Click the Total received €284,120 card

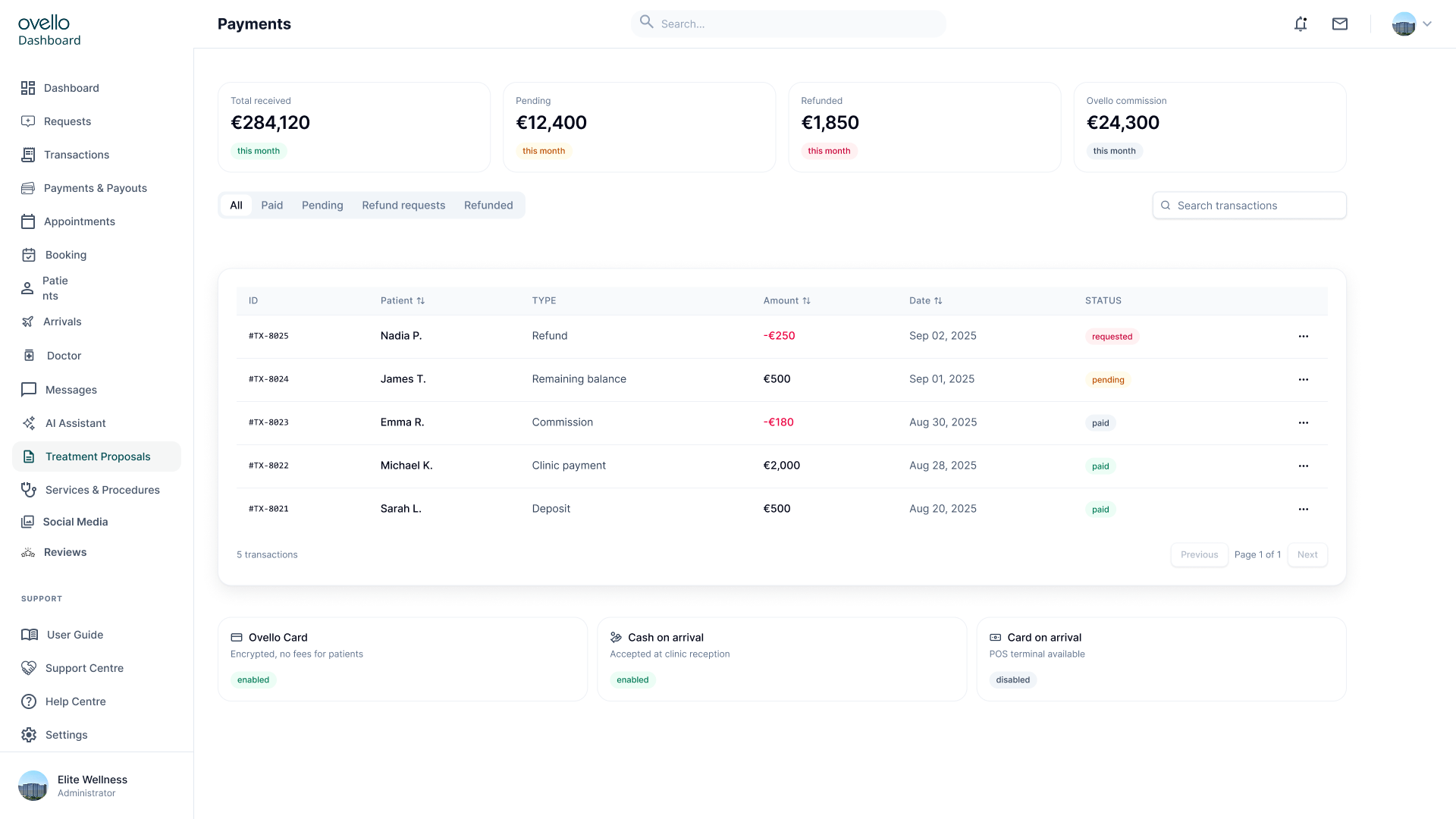[x=354, y=127]
